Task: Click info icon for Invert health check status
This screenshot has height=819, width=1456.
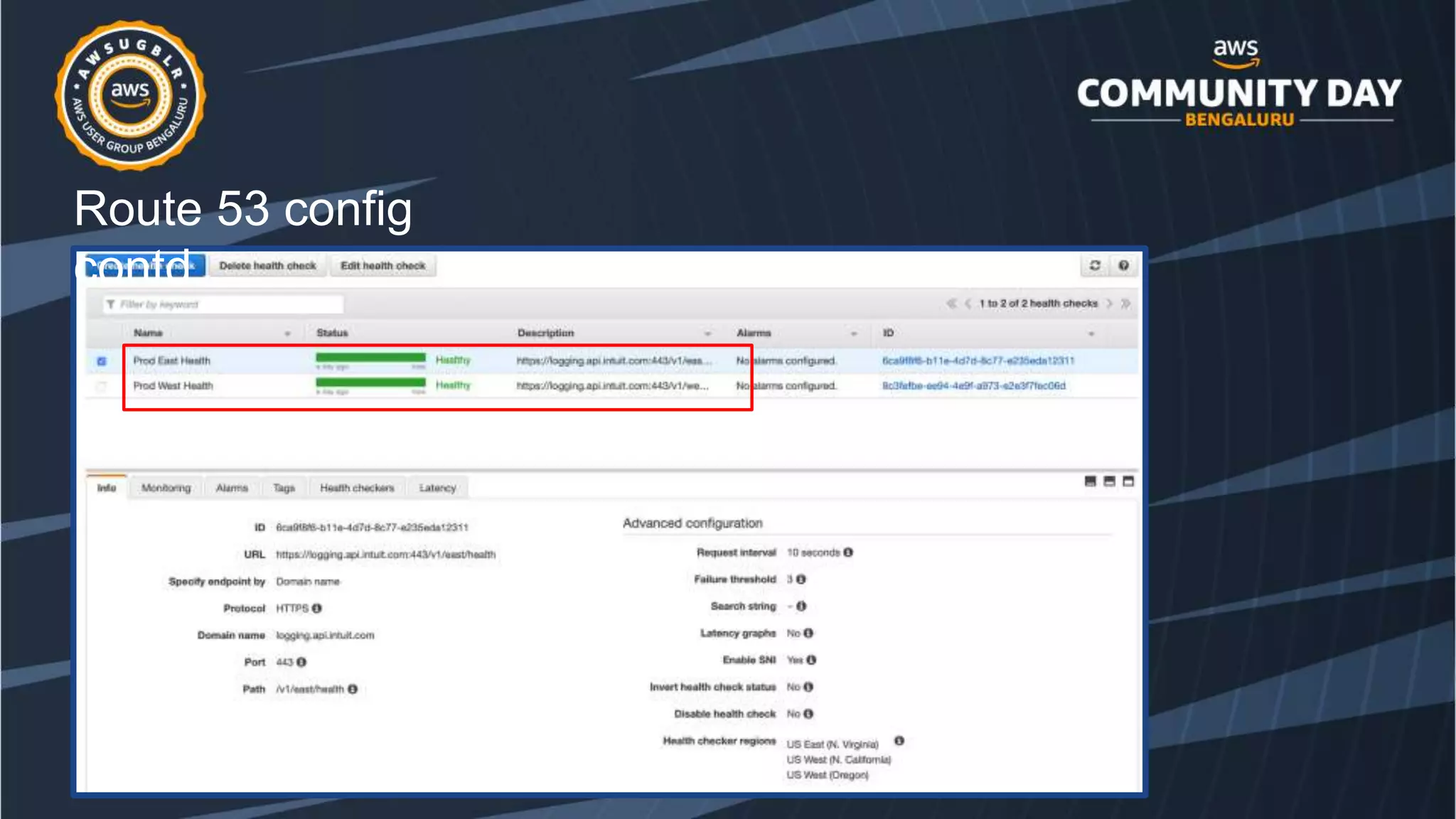Action: (808, 687)
